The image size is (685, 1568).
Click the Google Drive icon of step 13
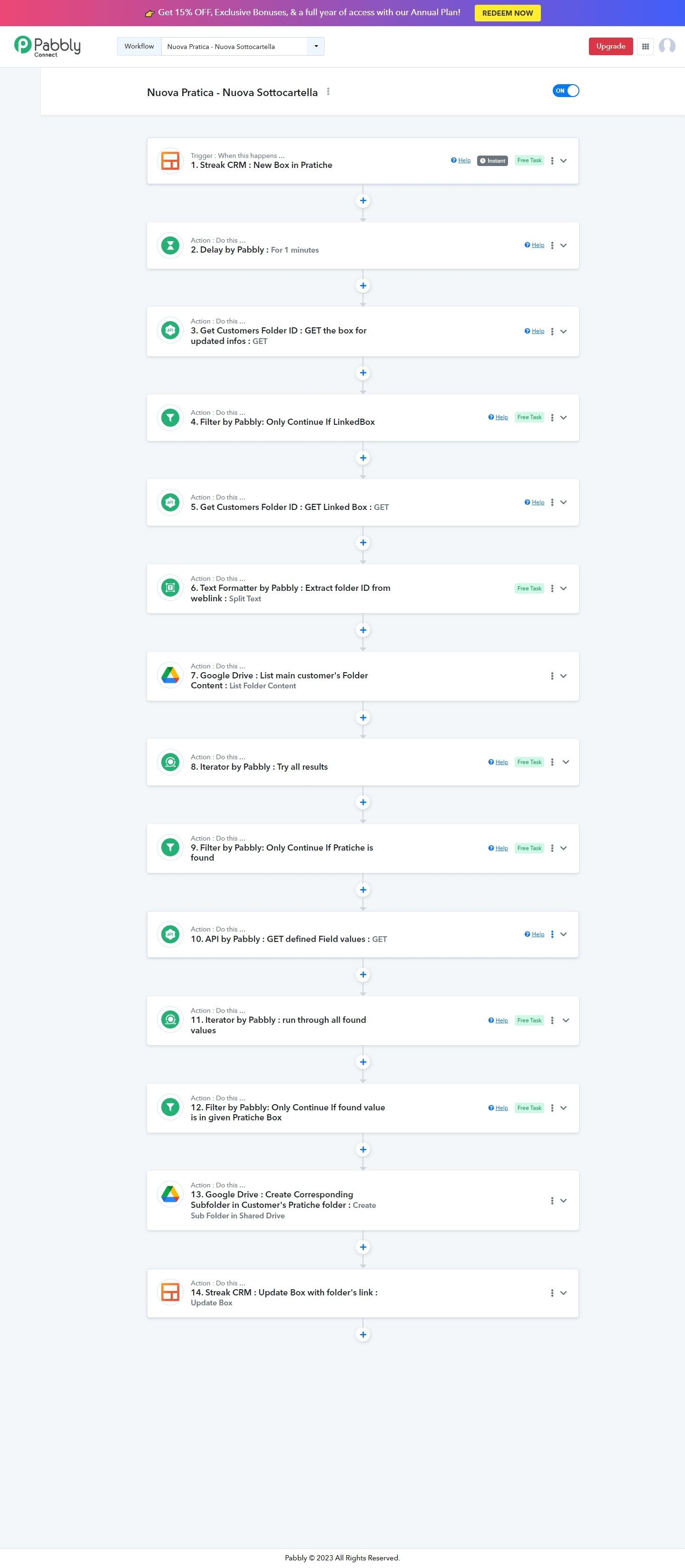(170, 1194)
